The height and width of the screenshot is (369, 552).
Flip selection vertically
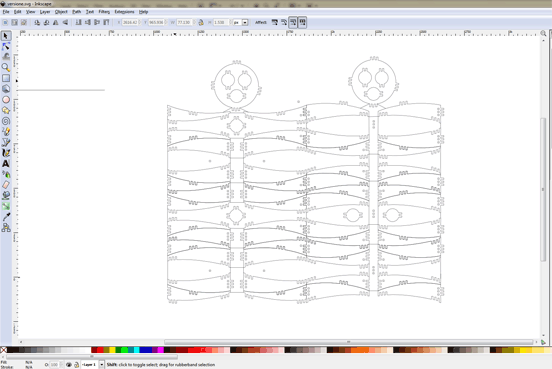coord(65,23)
